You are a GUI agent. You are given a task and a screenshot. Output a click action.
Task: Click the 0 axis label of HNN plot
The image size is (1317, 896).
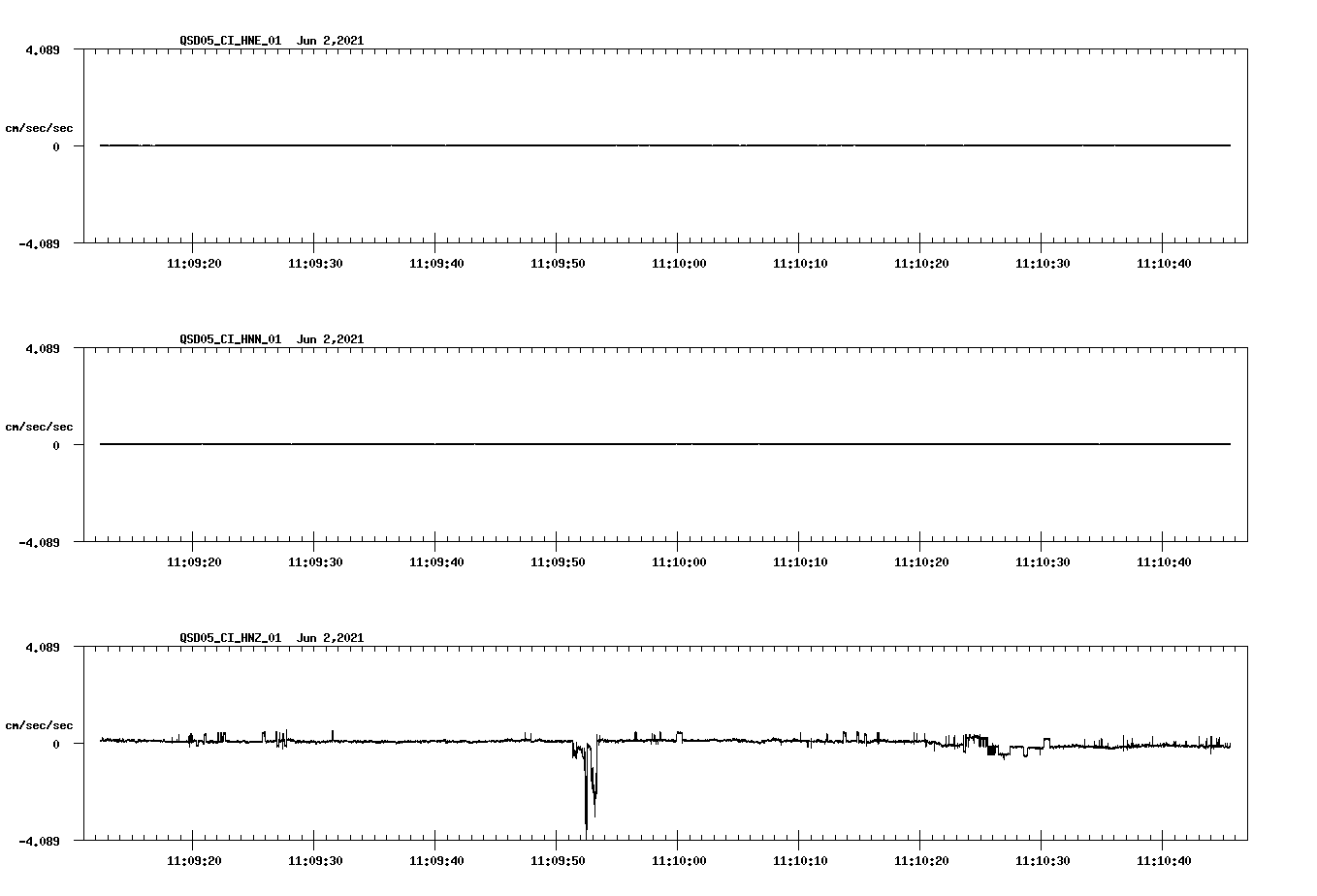pos(56,445)
